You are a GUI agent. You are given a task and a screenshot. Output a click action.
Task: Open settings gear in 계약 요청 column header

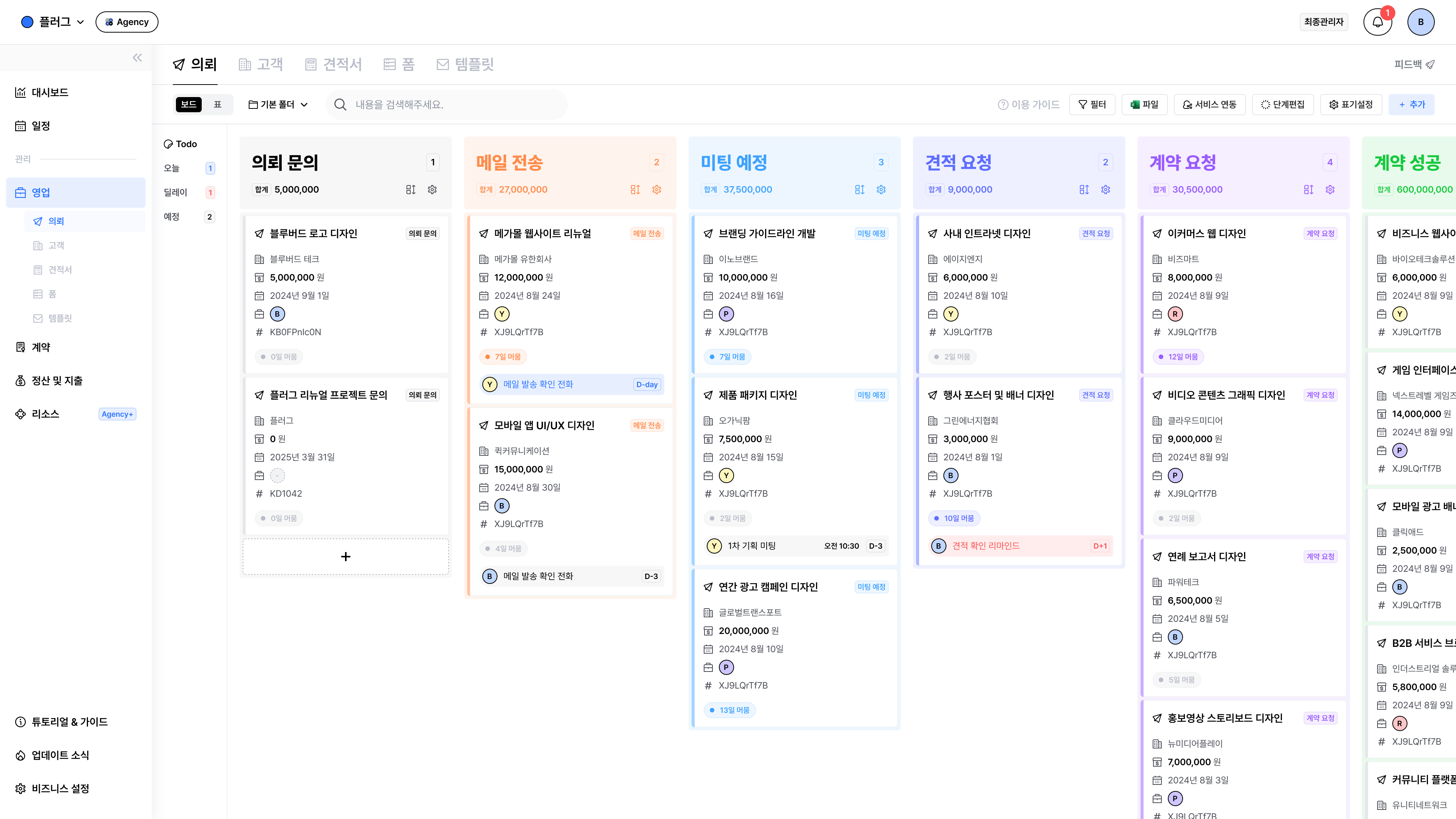[1330, 190]
